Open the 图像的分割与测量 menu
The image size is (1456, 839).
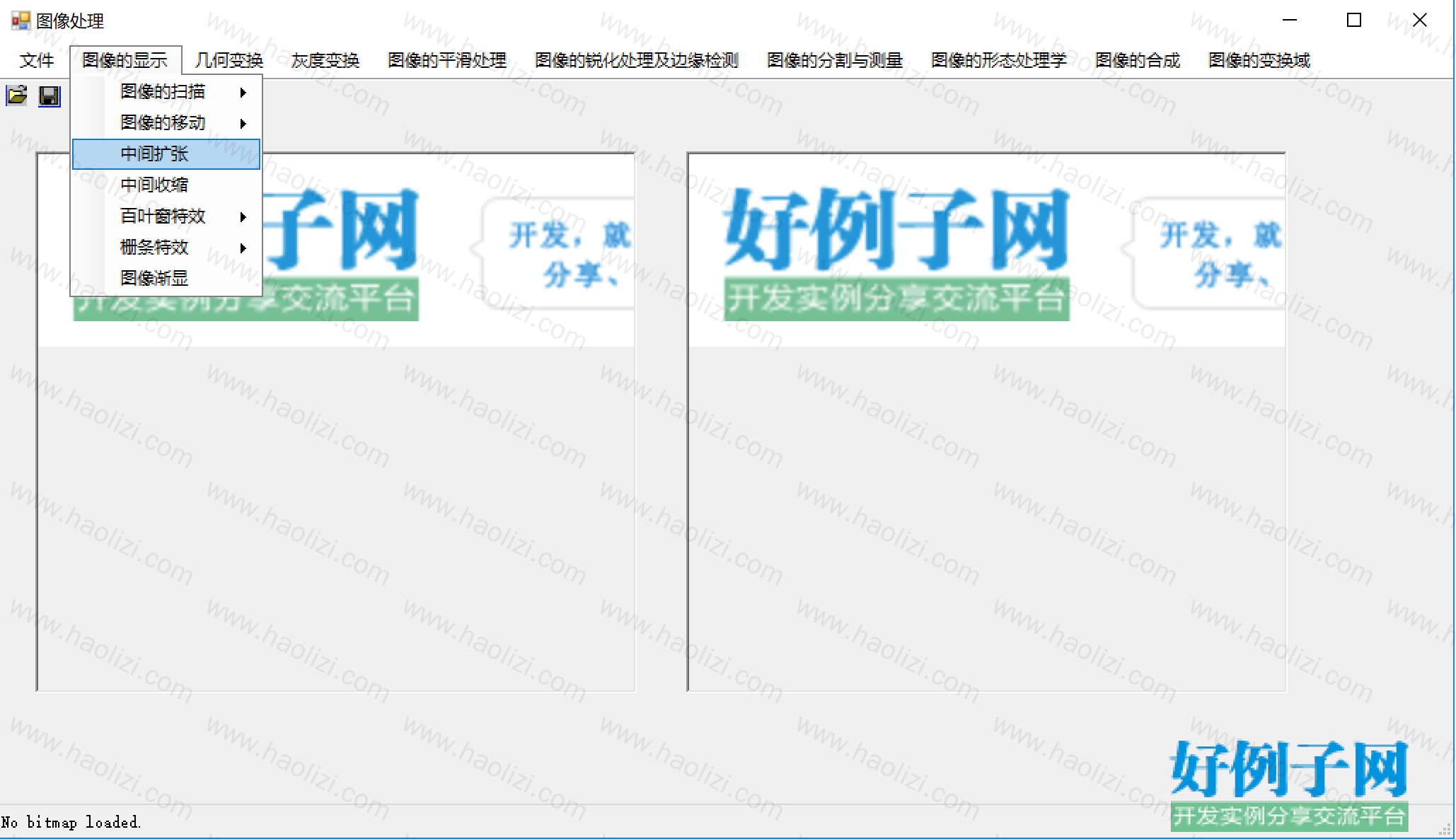point(834,61)
